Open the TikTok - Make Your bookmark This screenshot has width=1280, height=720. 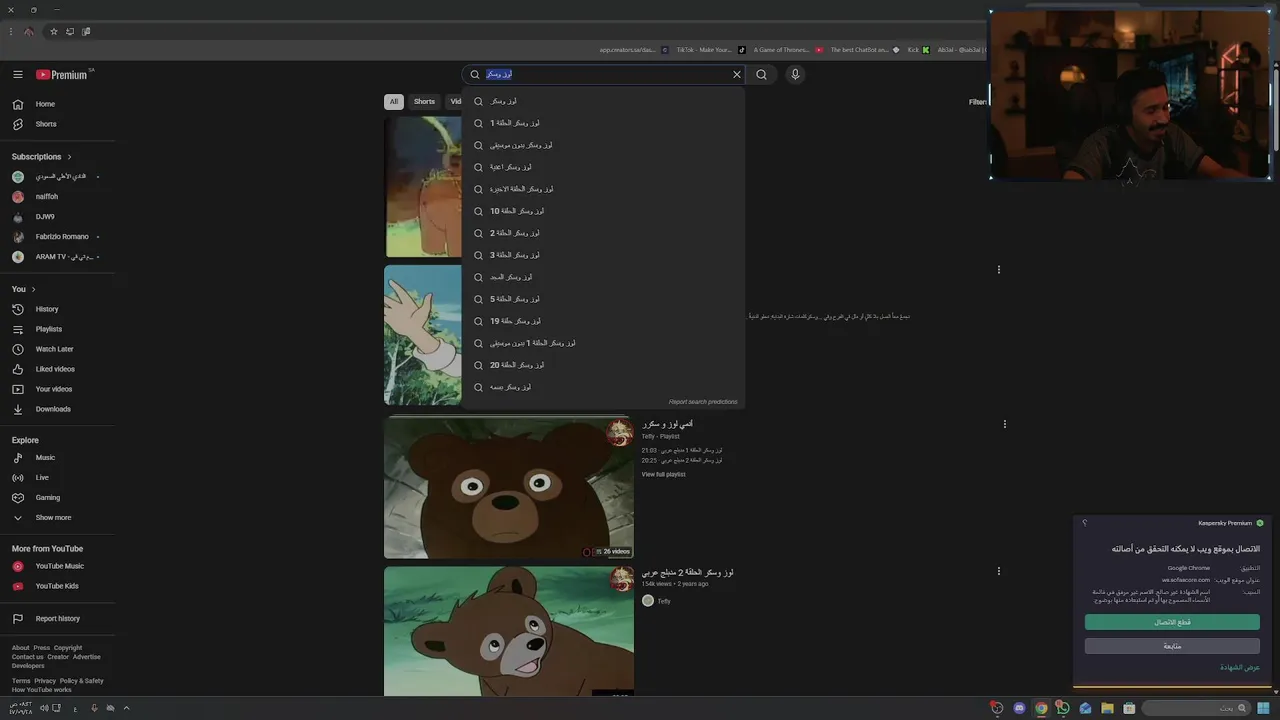click(698, 50)
